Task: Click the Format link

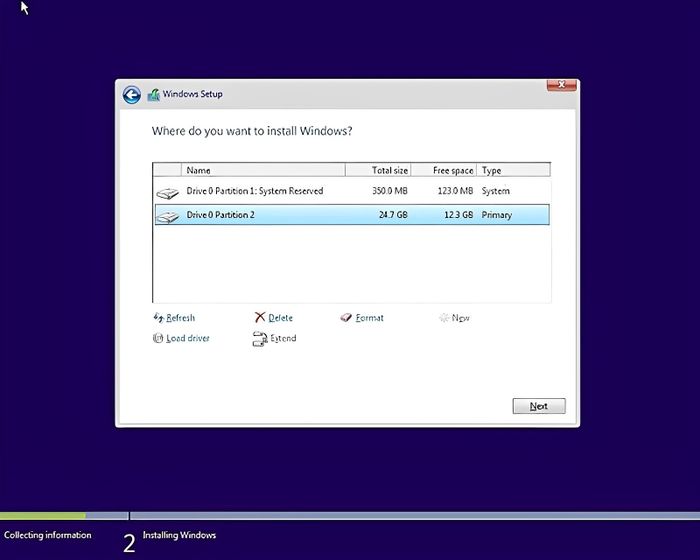Action: pyautogui.click(x=370, y=318)
